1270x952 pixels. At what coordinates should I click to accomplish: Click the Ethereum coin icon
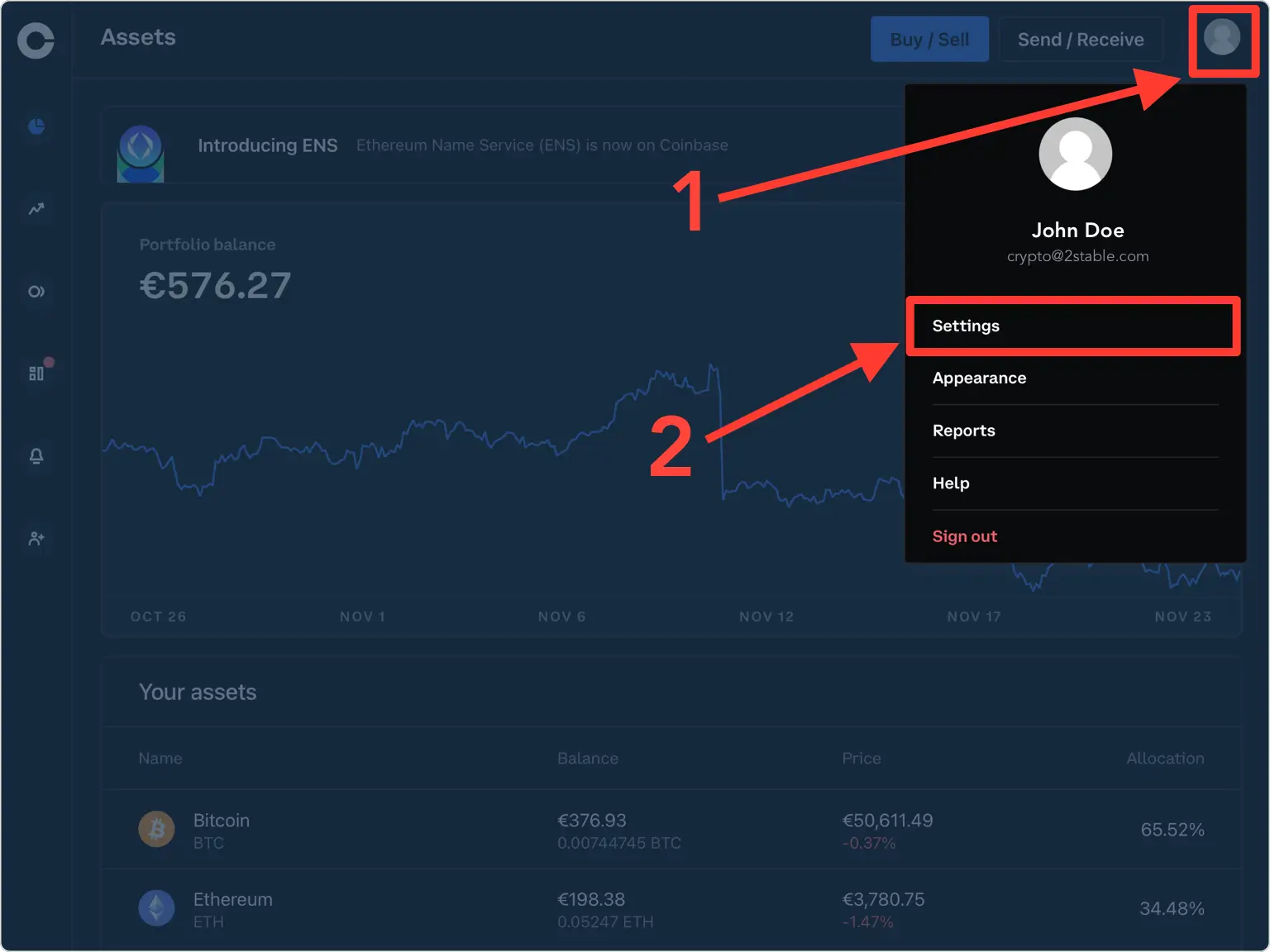pyautogui.click(x=156, y=908)
